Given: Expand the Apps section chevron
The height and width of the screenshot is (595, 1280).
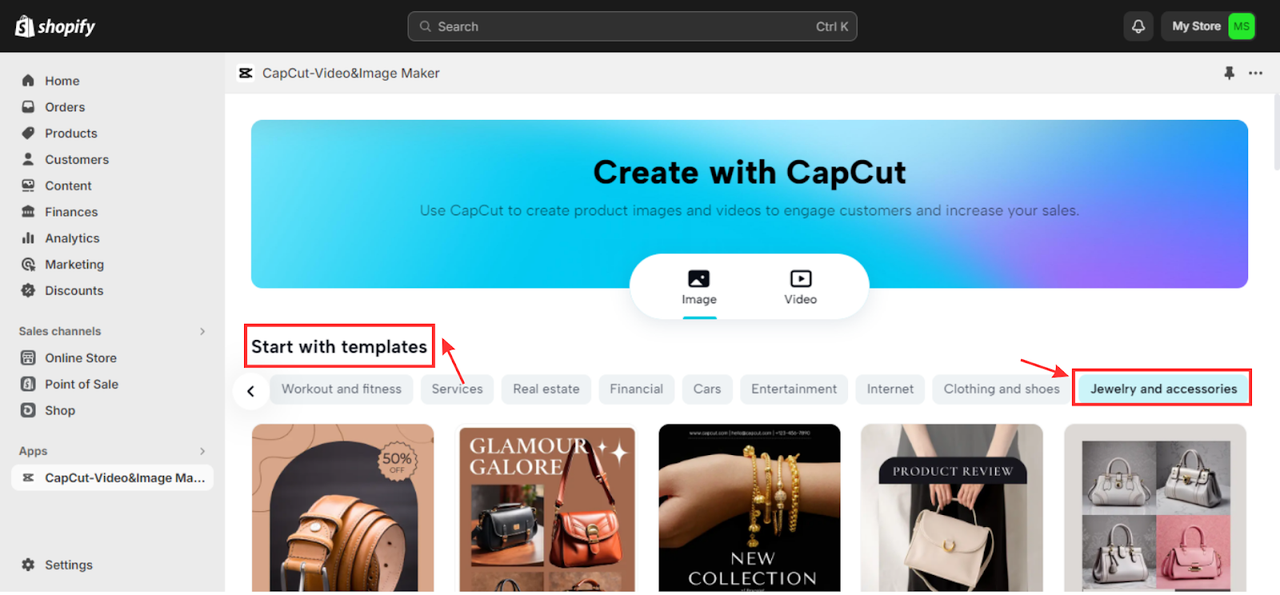Looking at the screenshot, I should tap(202, 451).
